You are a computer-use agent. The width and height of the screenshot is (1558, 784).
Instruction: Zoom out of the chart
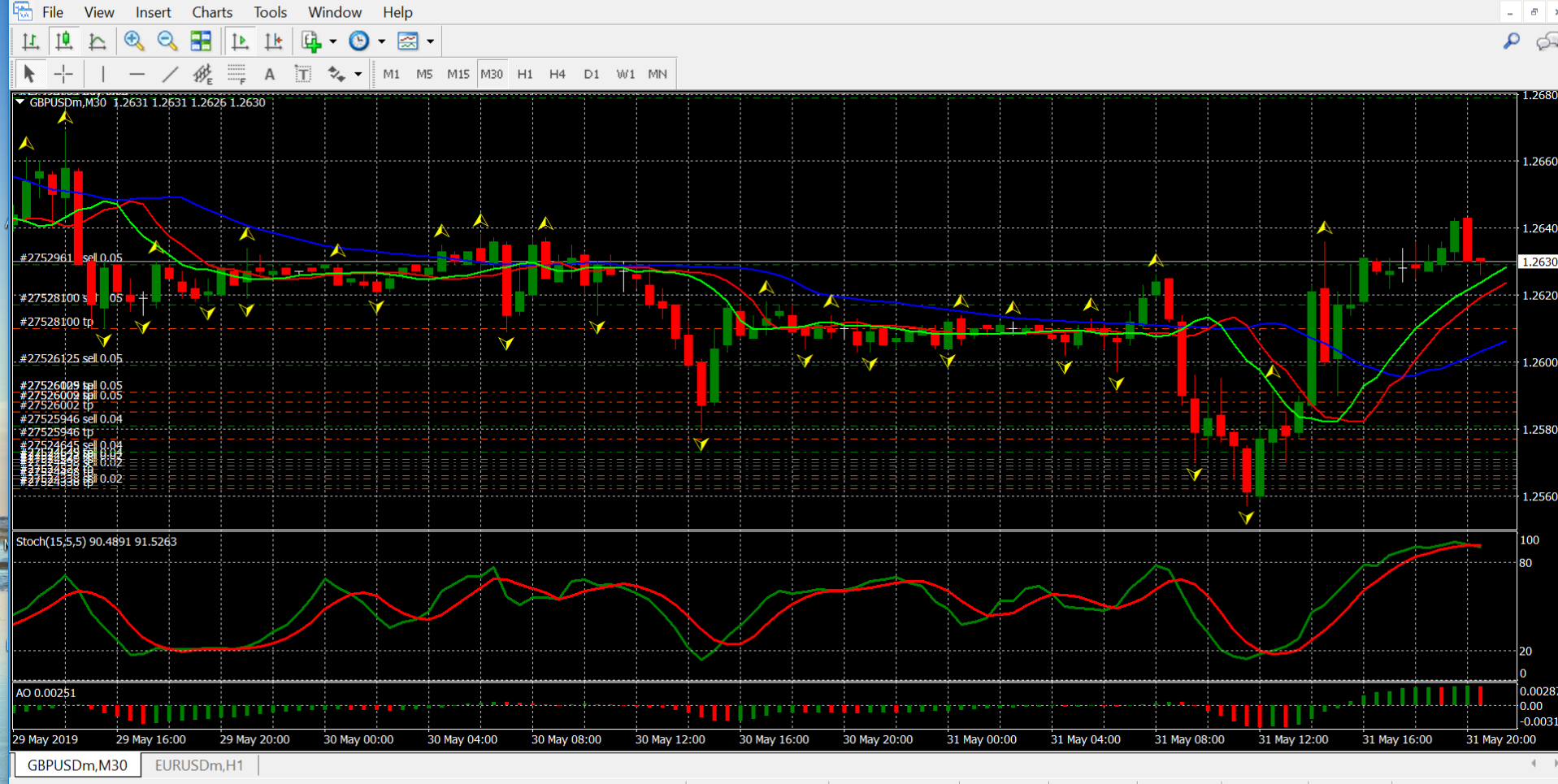[167, 41]
